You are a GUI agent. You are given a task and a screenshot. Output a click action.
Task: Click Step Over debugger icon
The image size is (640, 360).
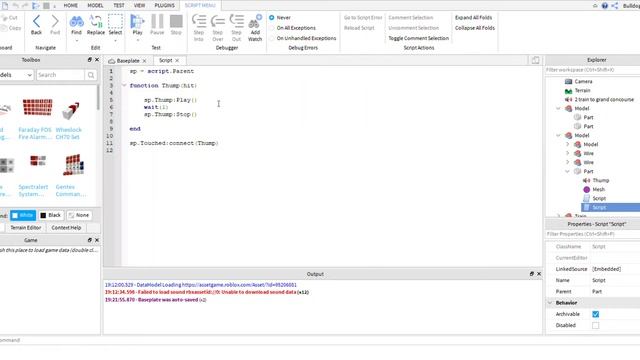point(218,21)
